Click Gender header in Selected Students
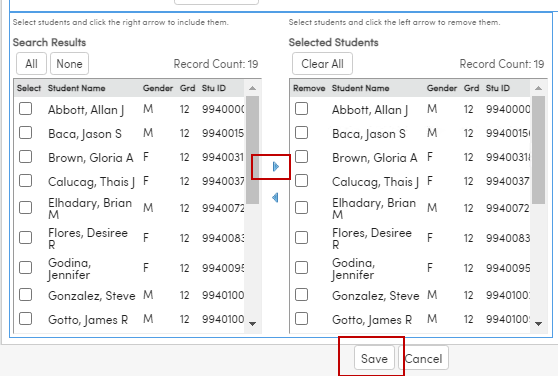The height and width of the screenshot is (376, 558). coord(442,88)
